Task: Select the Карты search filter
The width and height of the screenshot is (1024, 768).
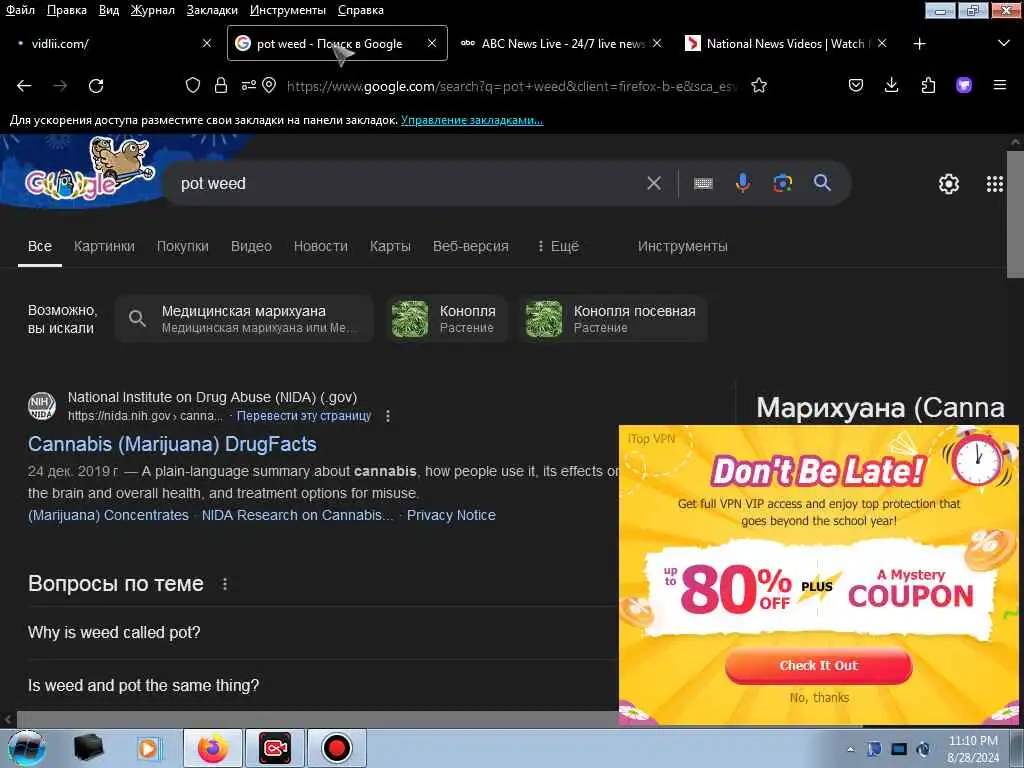Action: [391, 246]
